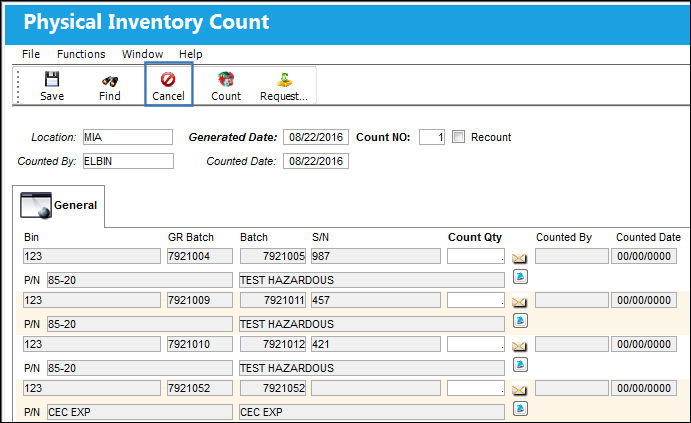Toggle the Recount checkbox

click(x=458, y=137)
